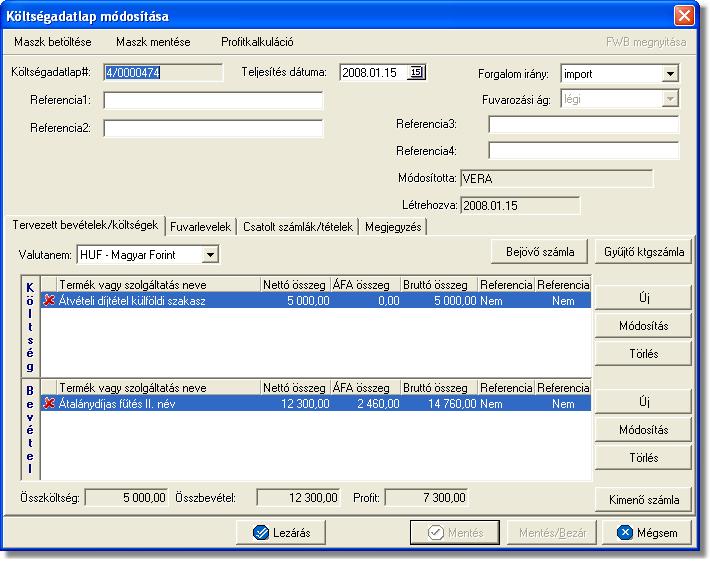The image size is (710, 561).
Task: Switch to the Fuvarlevelek tab
Action: click(x=201, y=227)
